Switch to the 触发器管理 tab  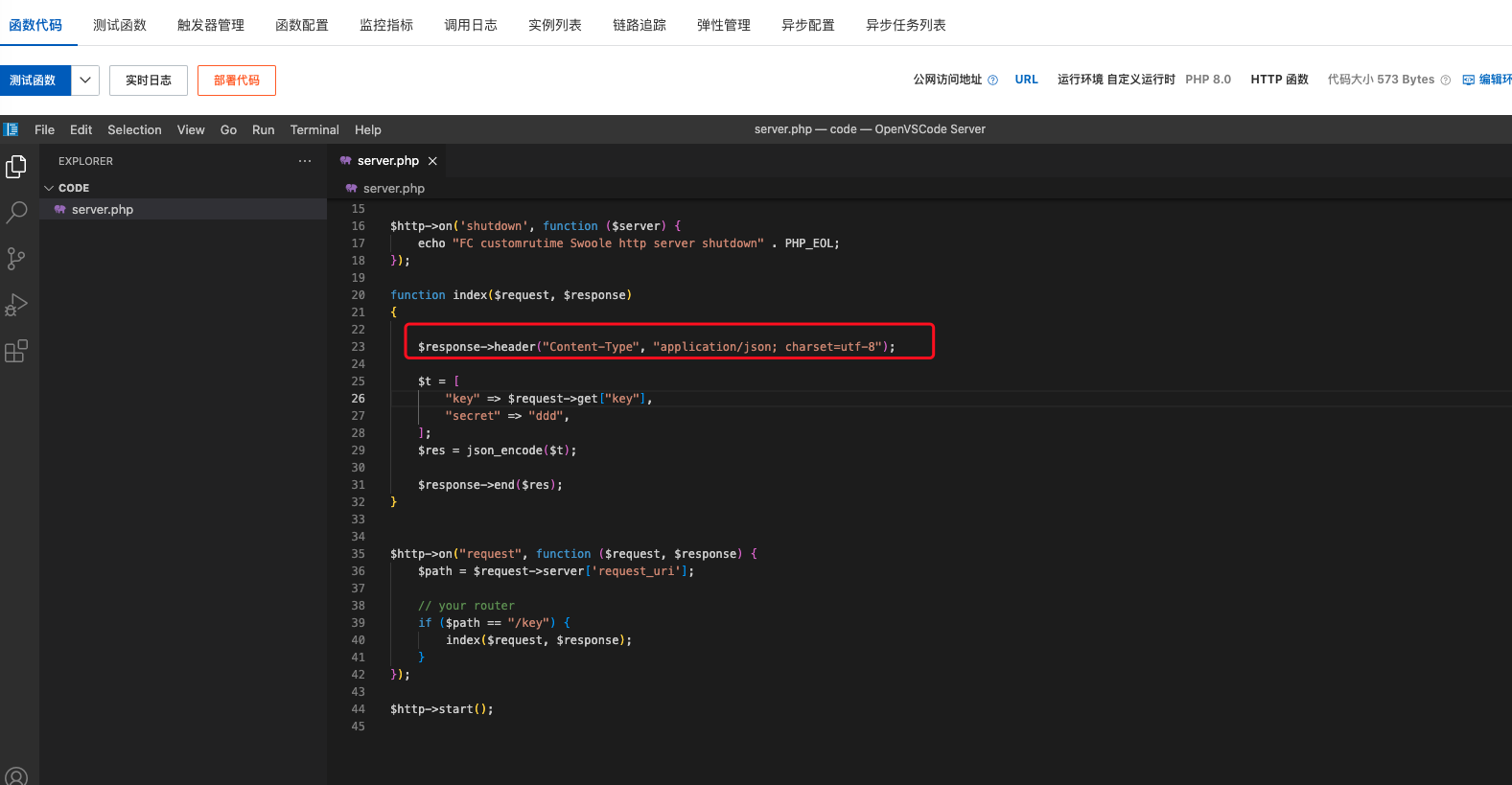pyautogui.click(x=211, y=25)
